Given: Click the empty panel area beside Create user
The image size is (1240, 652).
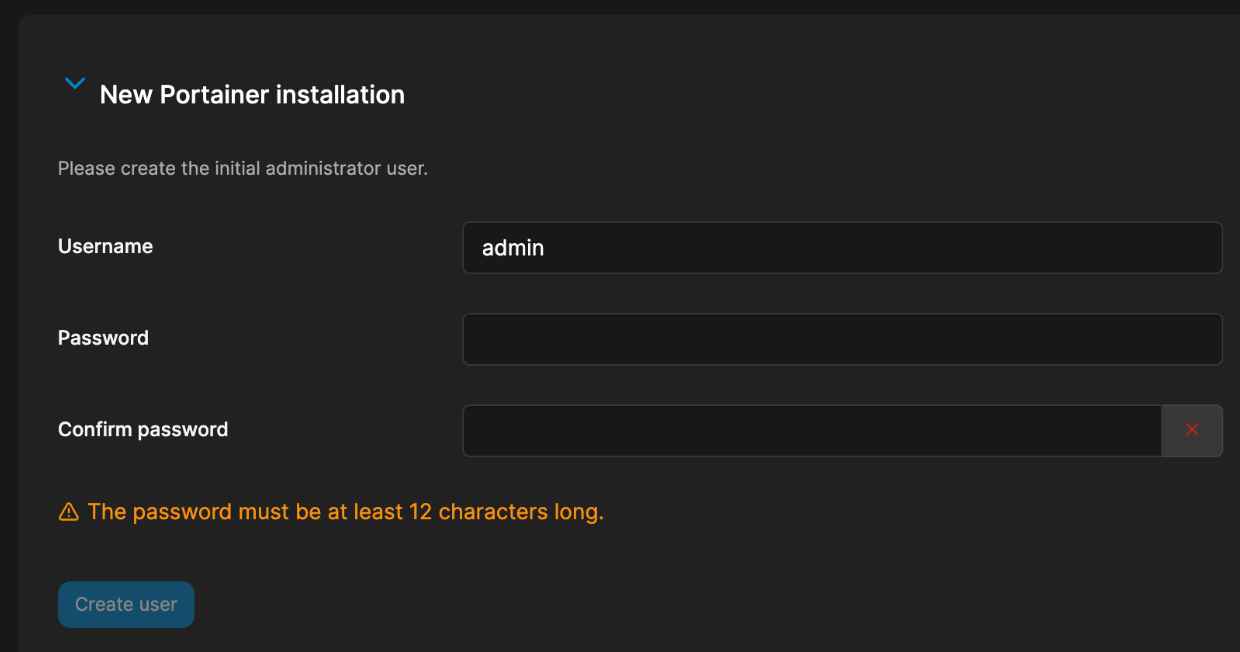Looking at the screenshot, I should 700,605.
